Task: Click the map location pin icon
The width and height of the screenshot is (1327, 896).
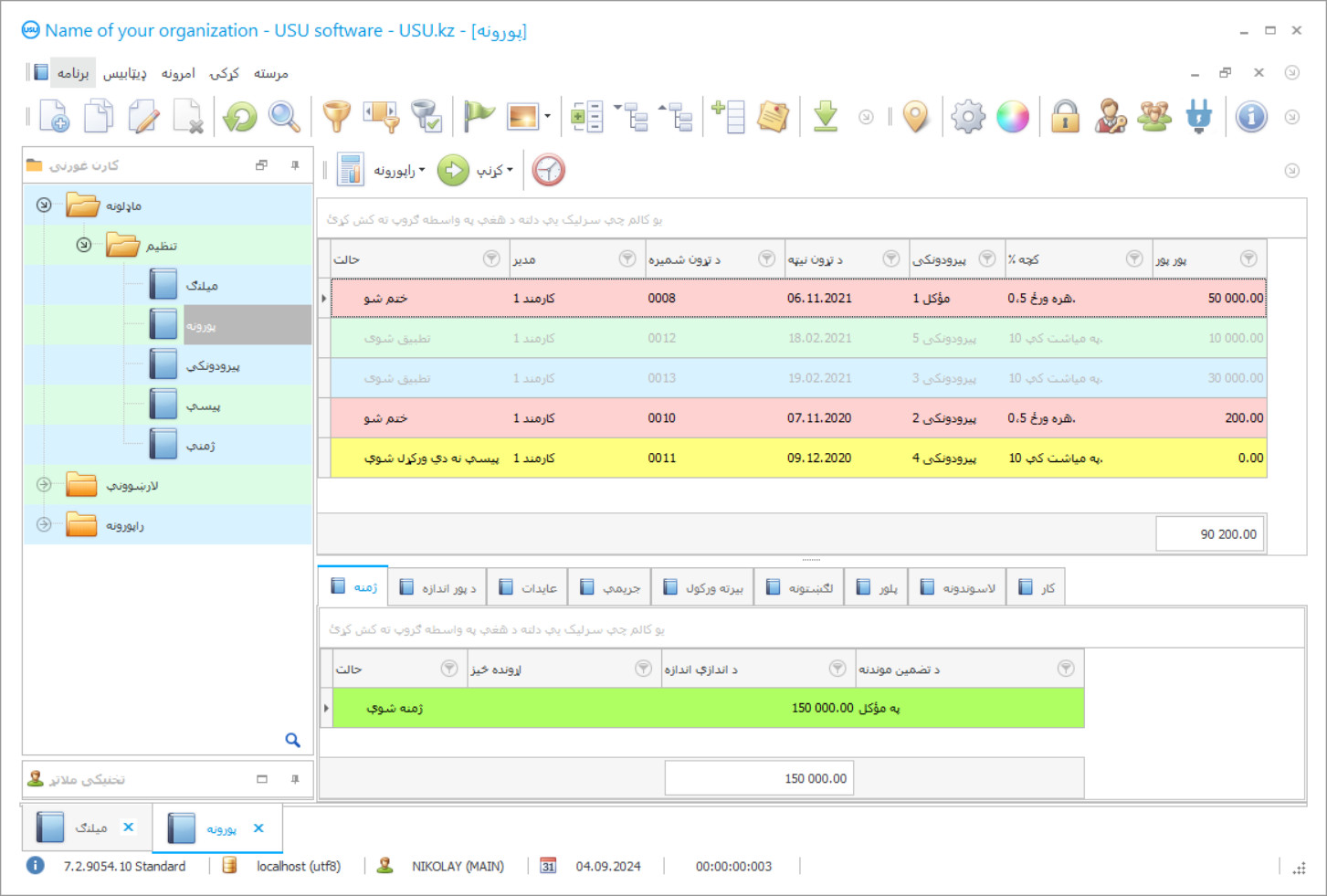Action: tap(915, 117)
